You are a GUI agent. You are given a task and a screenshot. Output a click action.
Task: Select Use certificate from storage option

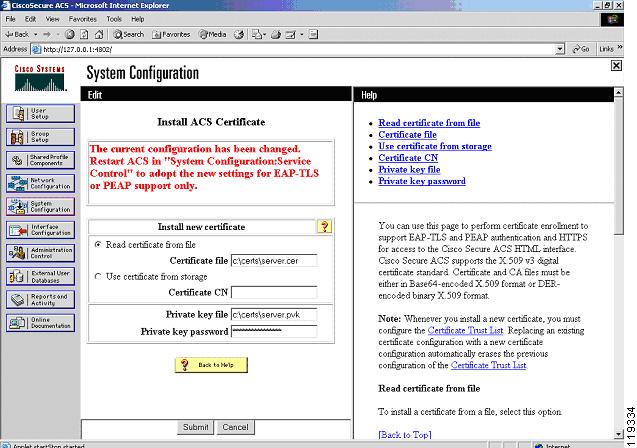98,276
